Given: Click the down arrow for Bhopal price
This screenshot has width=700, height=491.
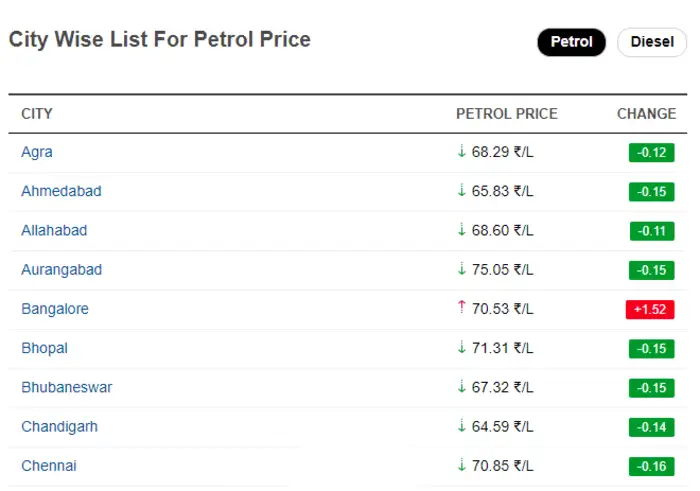Looking at the screenshot, I should pyautogui.click(x=461, y=348).
